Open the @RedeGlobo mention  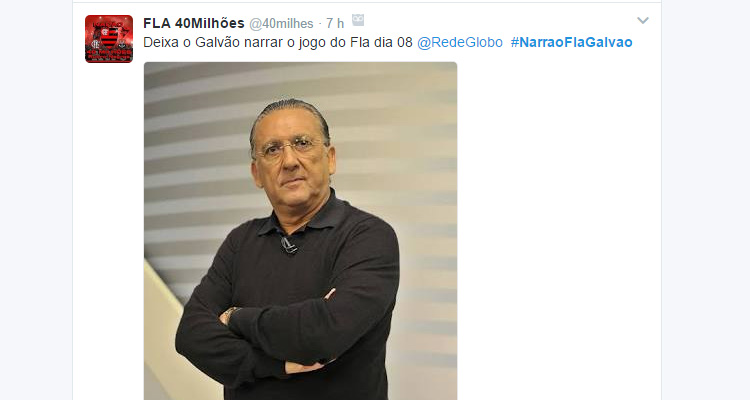click(460, 43)
